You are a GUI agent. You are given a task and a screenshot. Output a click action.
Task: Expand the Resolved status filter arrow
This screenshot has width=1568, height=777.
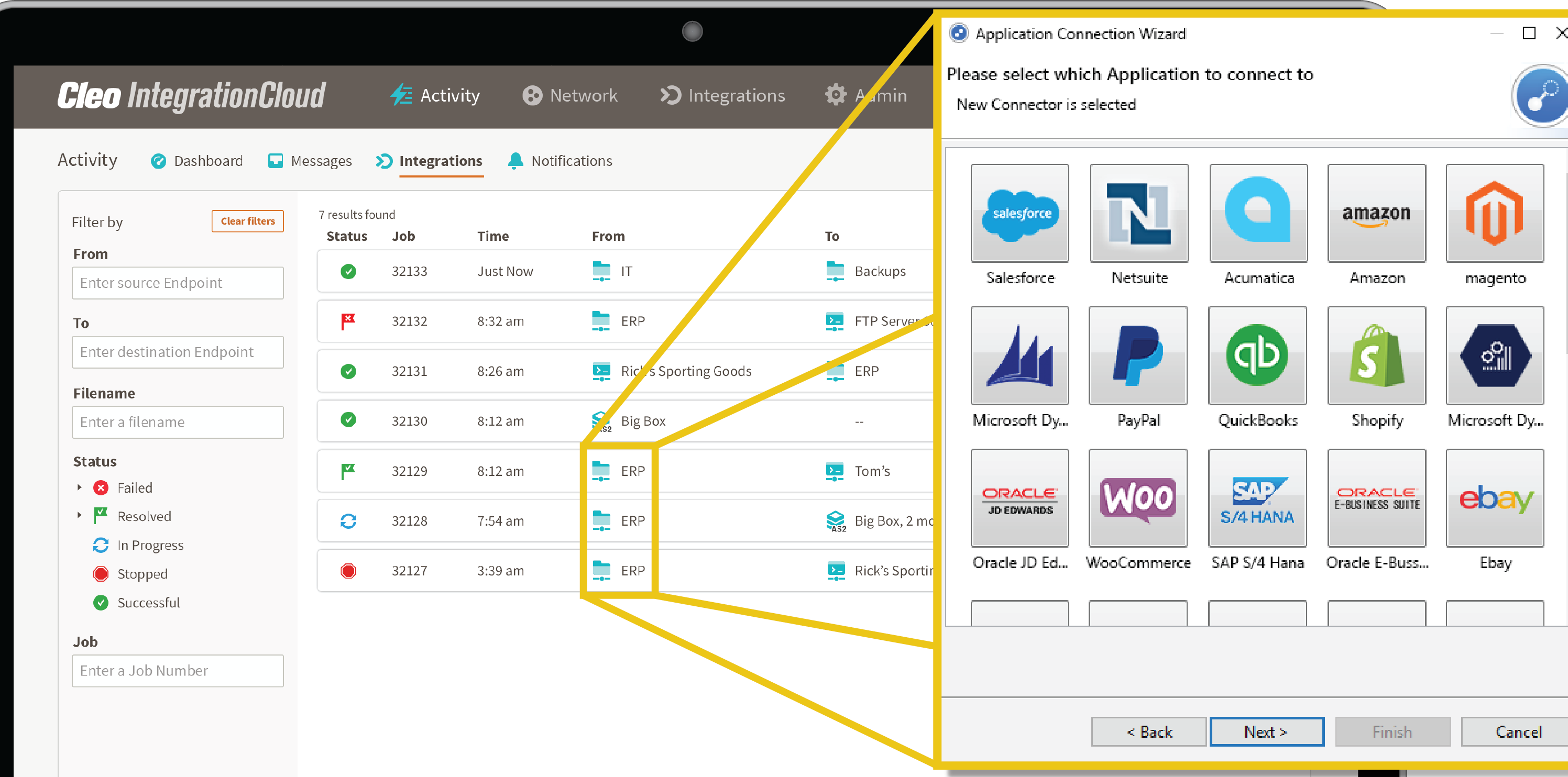coord(79,515)
